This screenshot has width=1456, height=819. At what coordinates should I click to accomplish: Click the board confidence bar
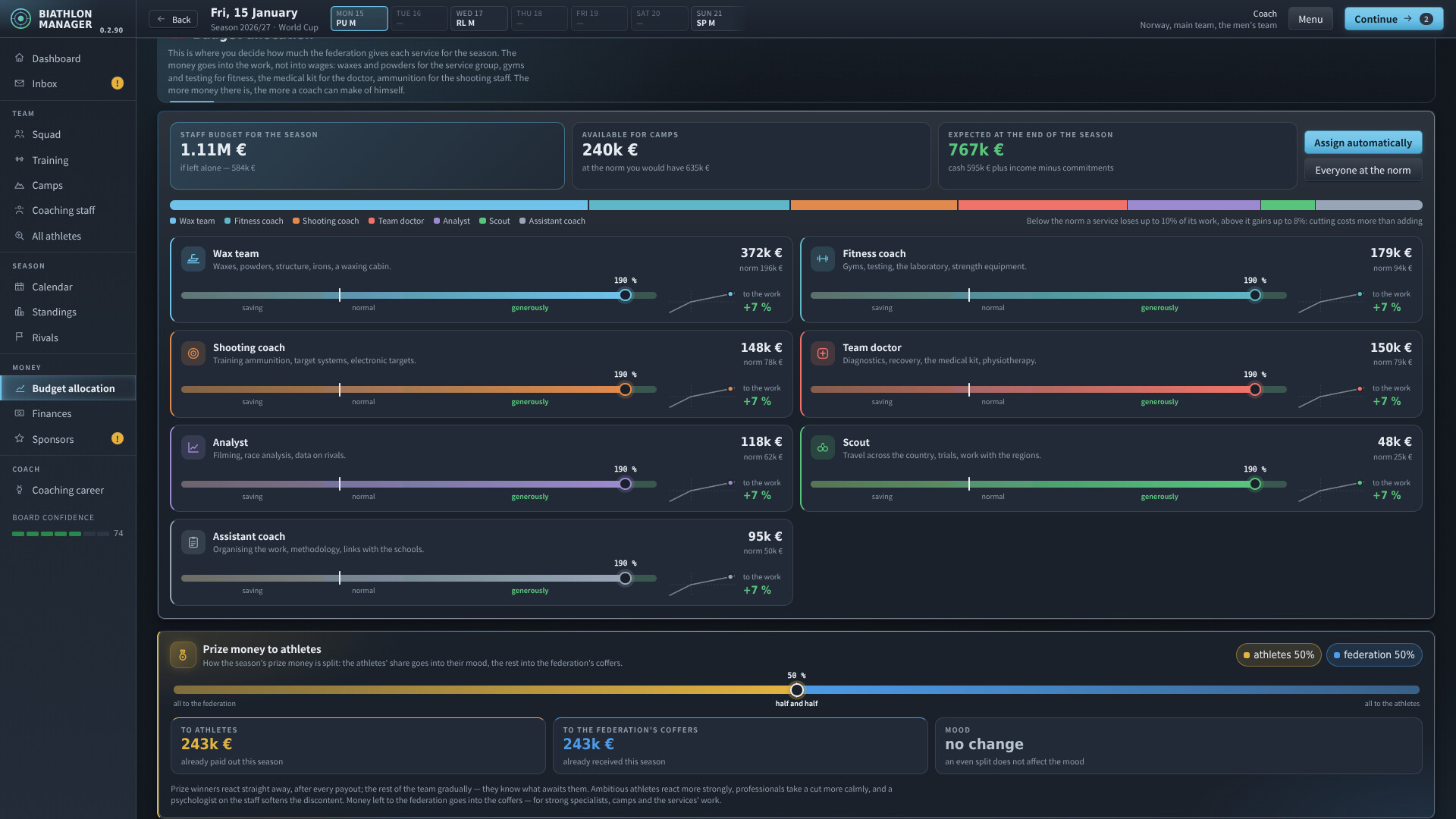coord(61,534)
